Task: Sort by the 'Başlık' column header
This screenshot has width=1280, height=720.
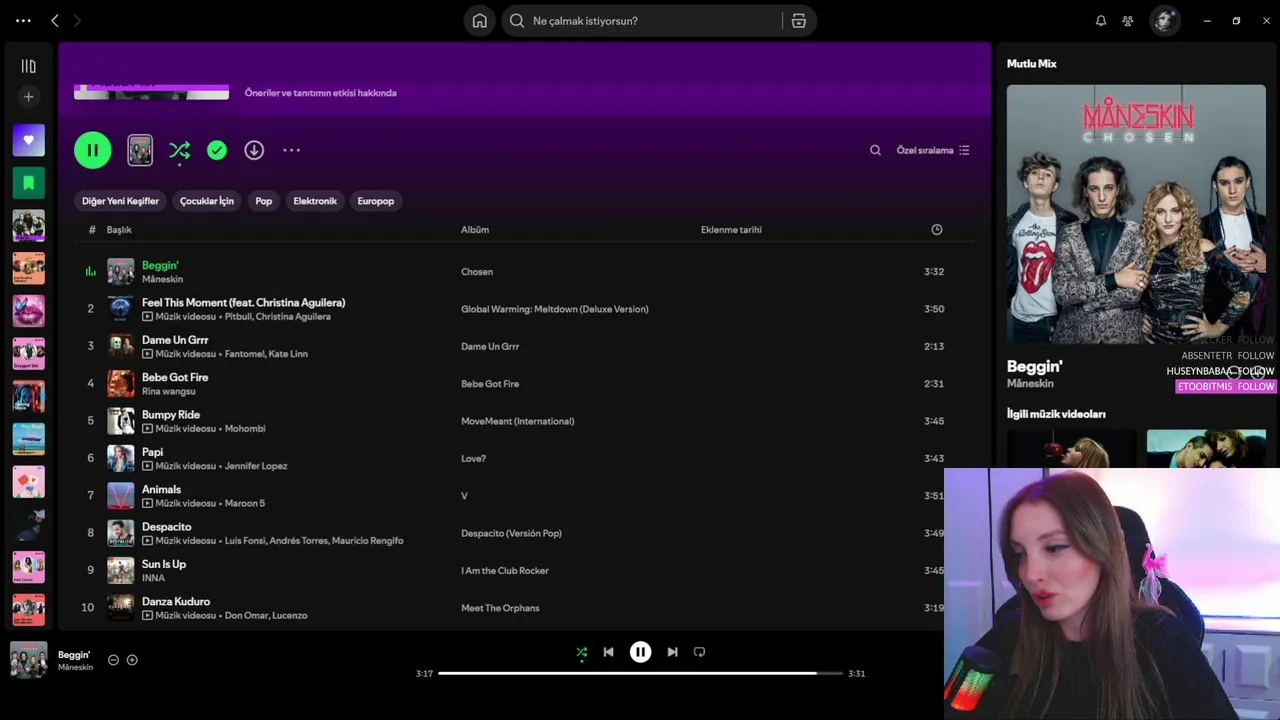Action: pyautogui.click(x=119, y=230)
